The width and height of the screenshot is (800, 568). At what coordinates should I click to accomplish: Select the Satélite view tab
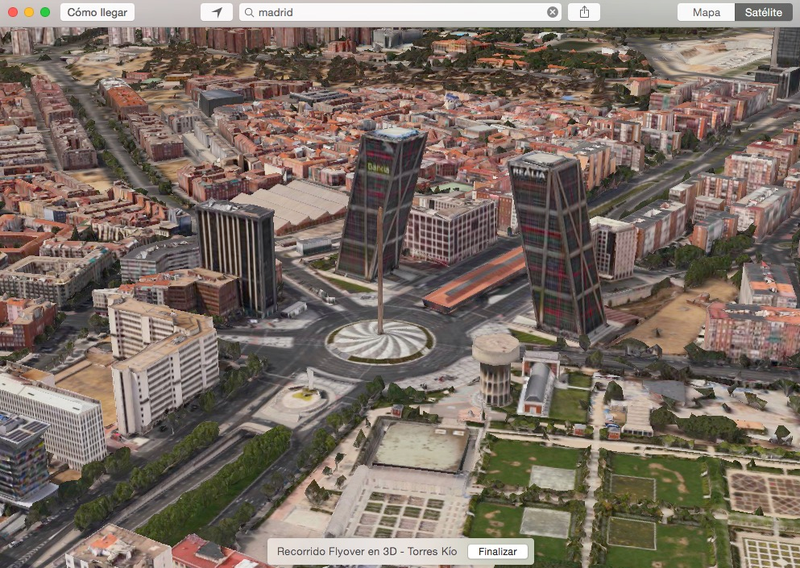763,12
